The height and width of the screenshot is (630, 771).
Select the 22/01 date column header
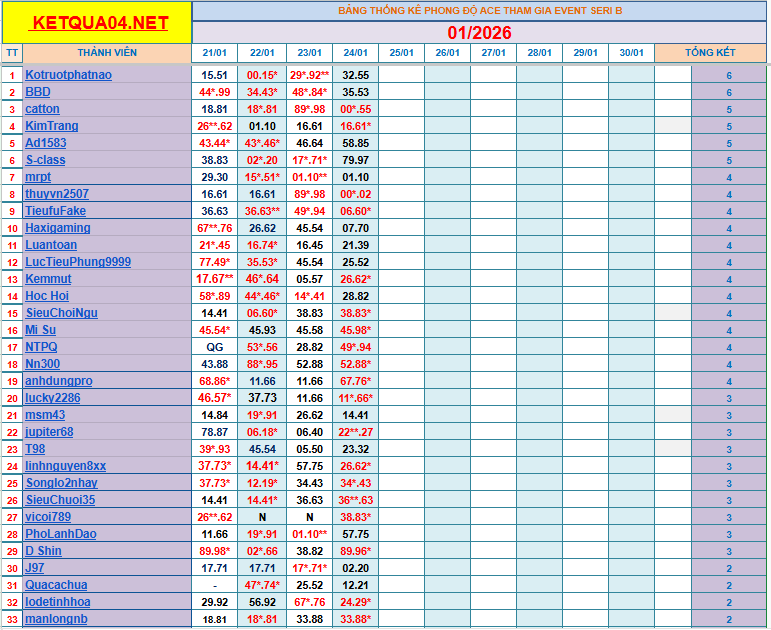point(262,53)
